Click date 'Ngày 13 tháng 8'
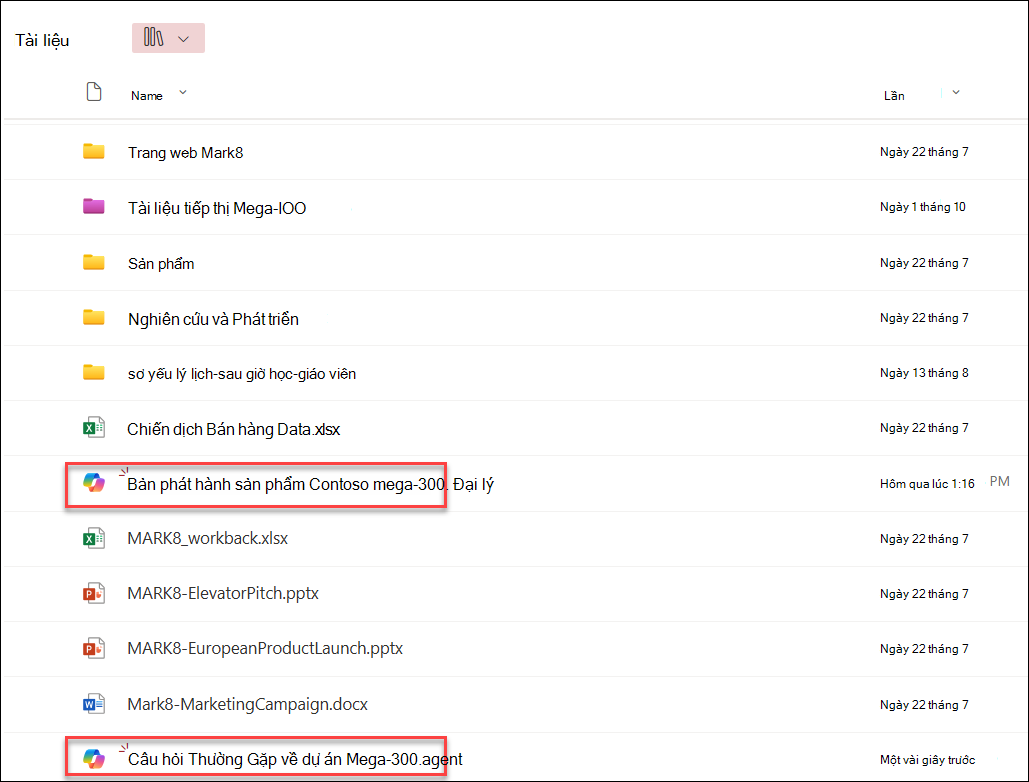1029x782 pixels. [x=924, y=373]
